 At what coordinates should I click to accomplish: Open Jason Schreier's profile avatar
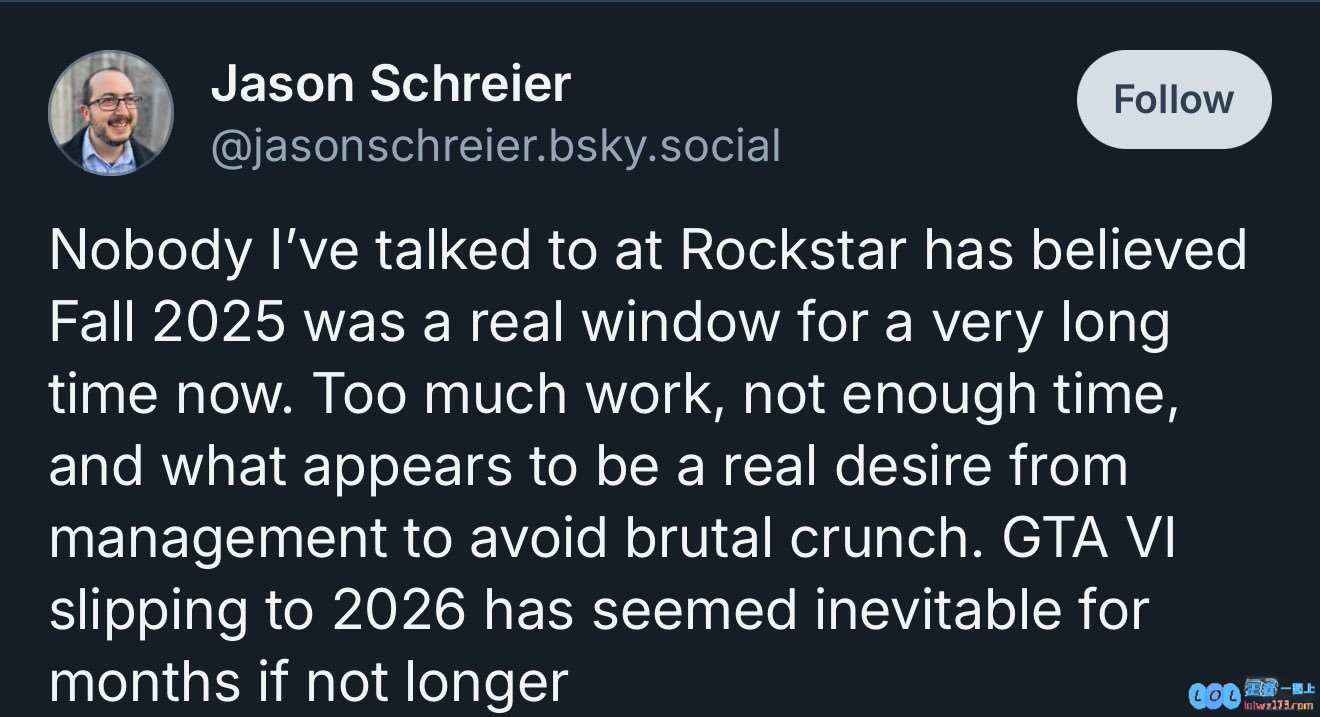pos(111,113)
